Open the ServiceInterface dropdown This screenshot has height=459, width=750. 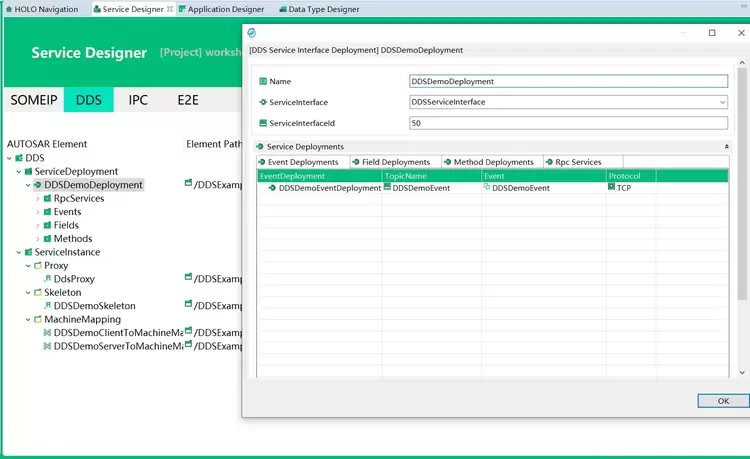pyautogui.click(x=722, y=102)
